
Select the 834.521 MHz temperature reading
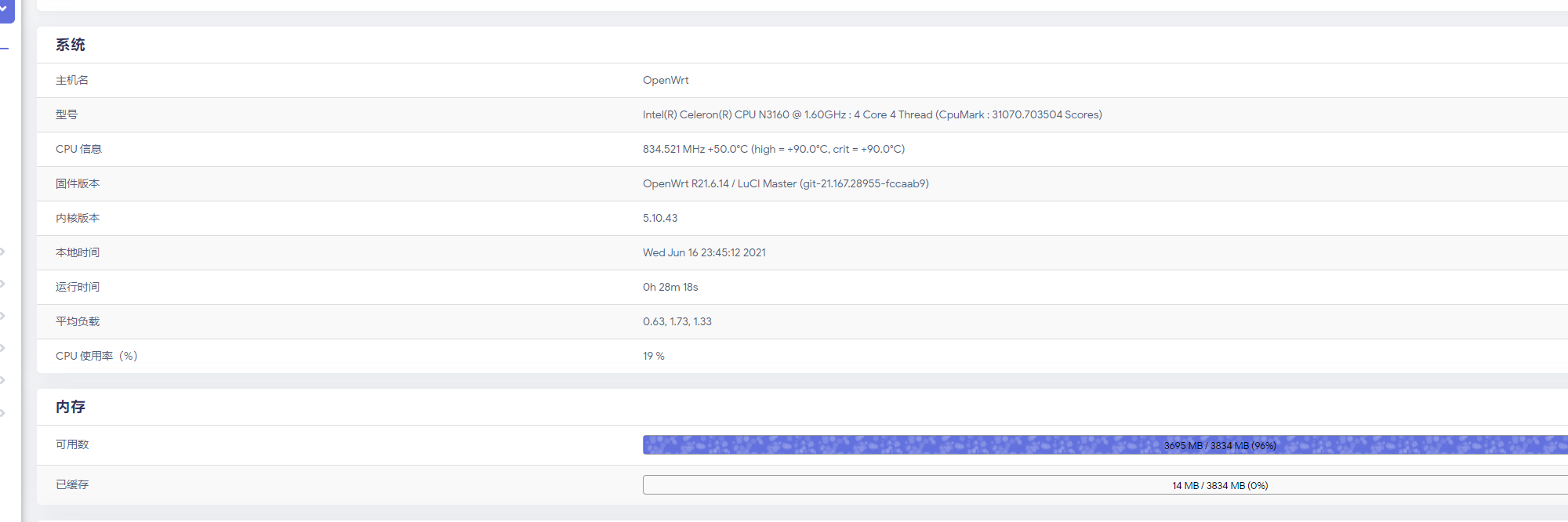click(774, 149)
